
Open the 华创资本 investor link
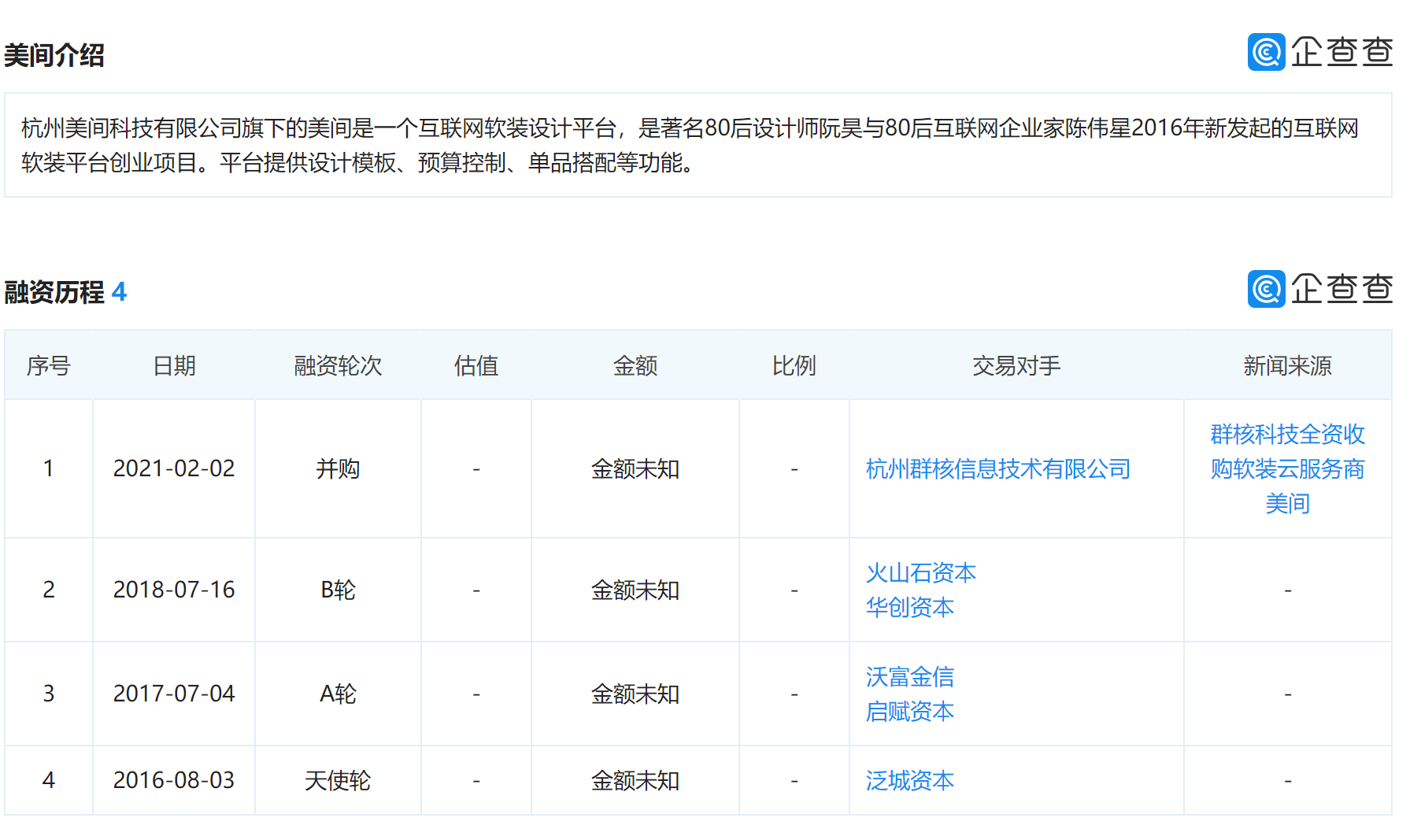(x=910, y=608)
